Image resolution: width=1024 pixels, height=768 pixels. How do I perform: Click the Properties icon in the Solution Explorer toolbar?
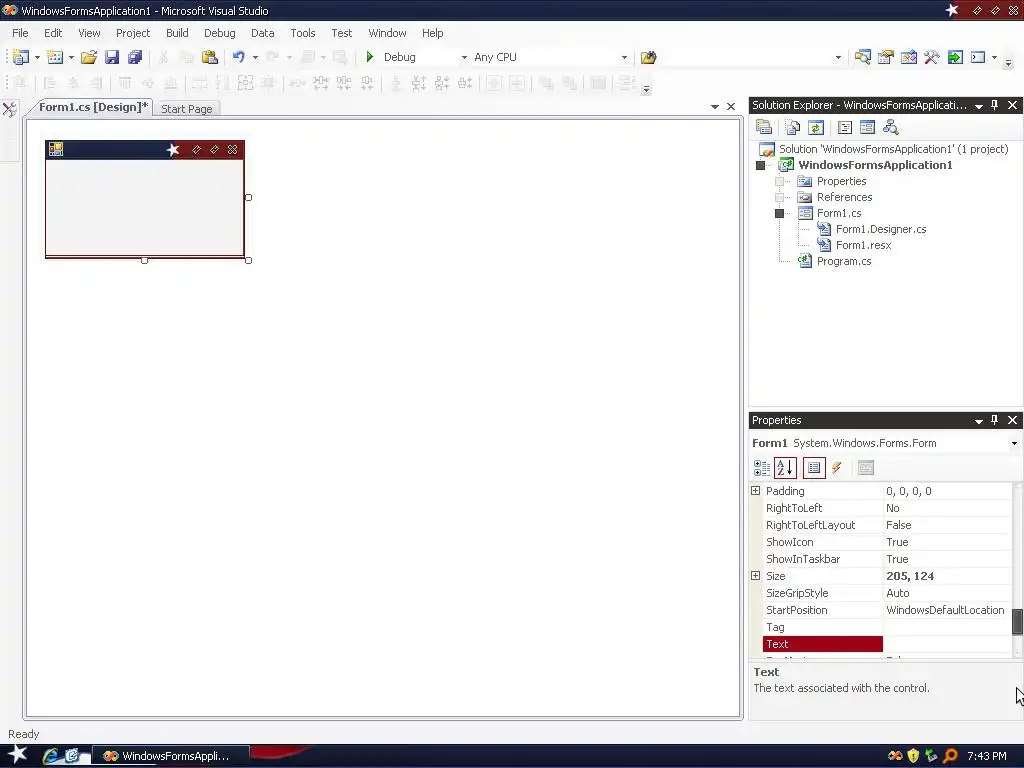(x=764, y=127)
